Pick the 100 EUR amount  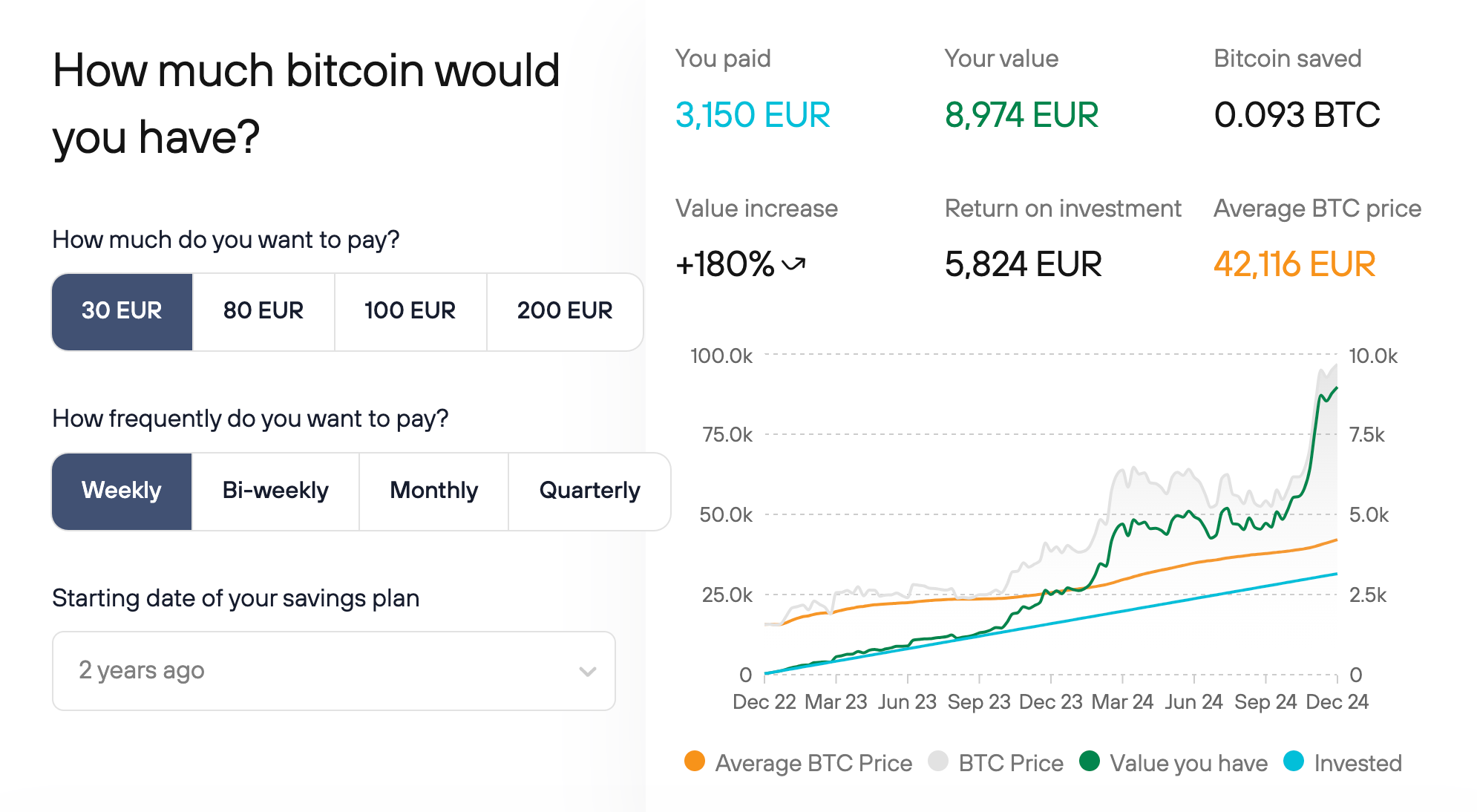click(x=410, y=311)
